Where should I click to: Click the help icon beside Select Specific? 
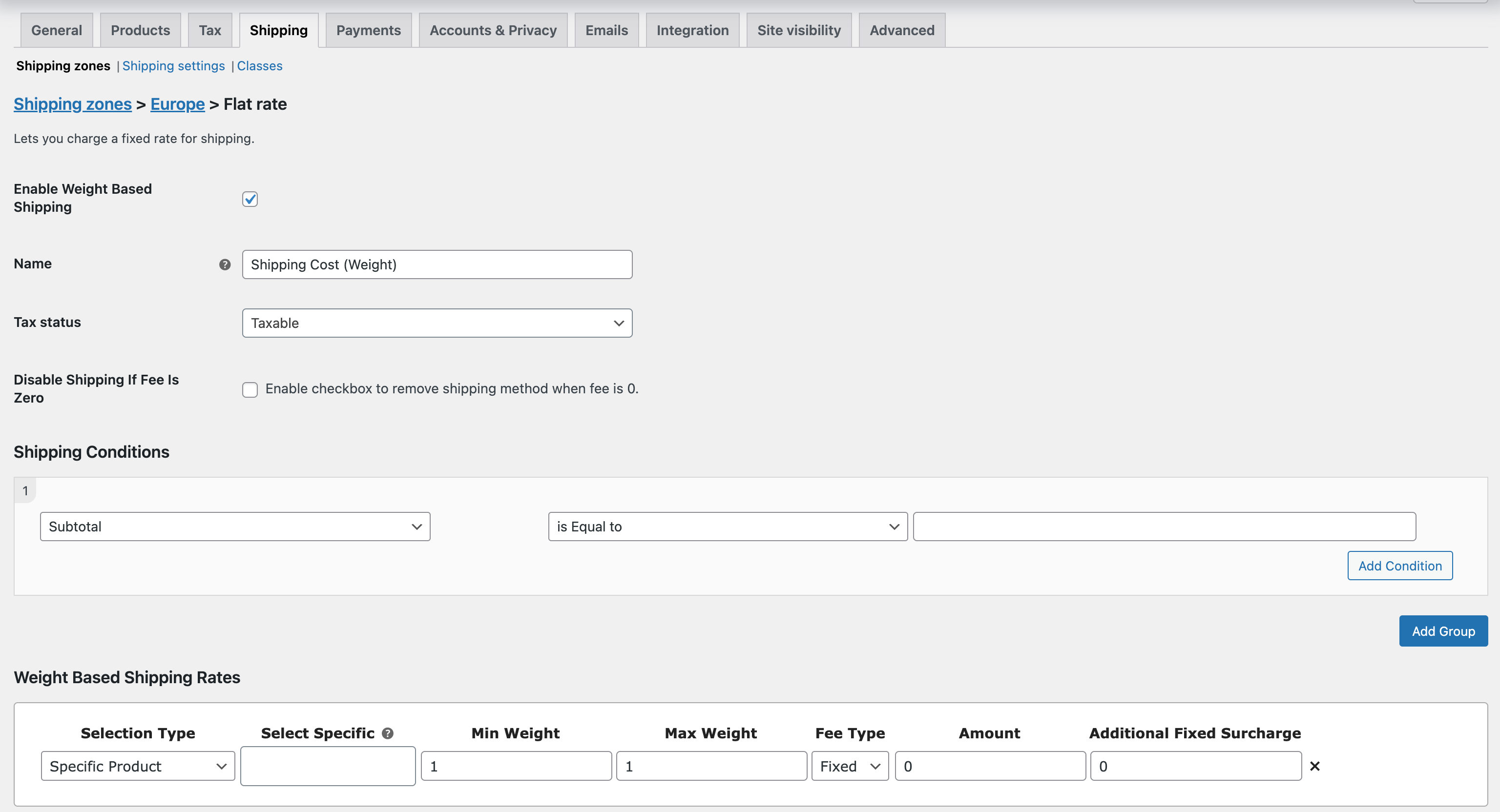(x=388, y=733)
